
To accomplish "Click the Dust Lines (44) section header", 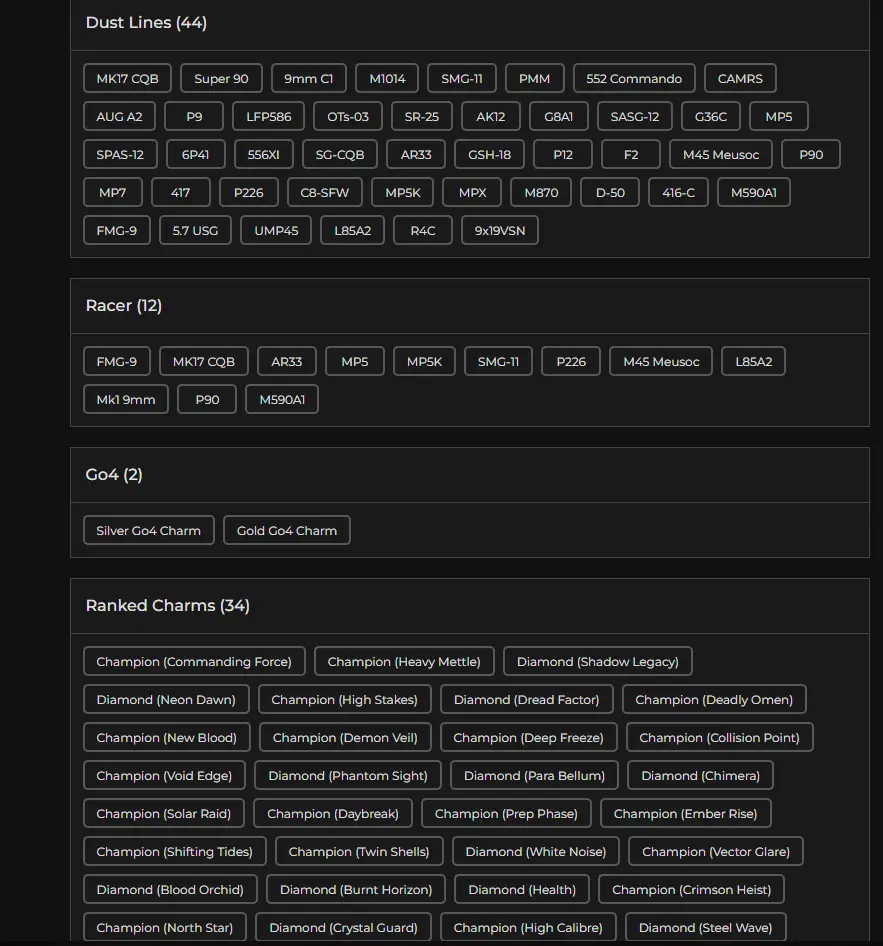I will coord(470,23).
